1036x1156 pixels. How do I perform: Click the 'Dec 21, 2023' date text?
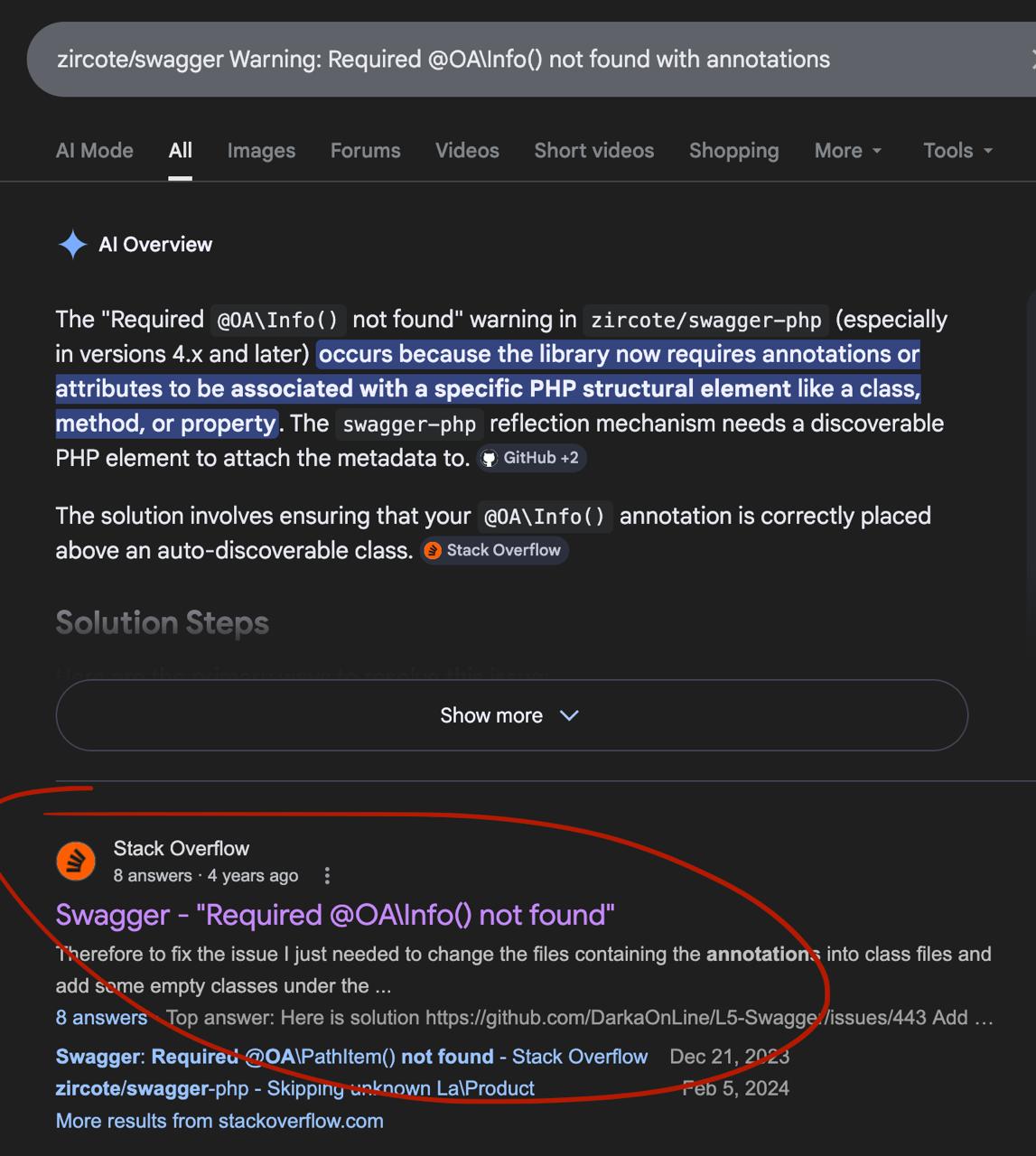[x=730, y=1057]
